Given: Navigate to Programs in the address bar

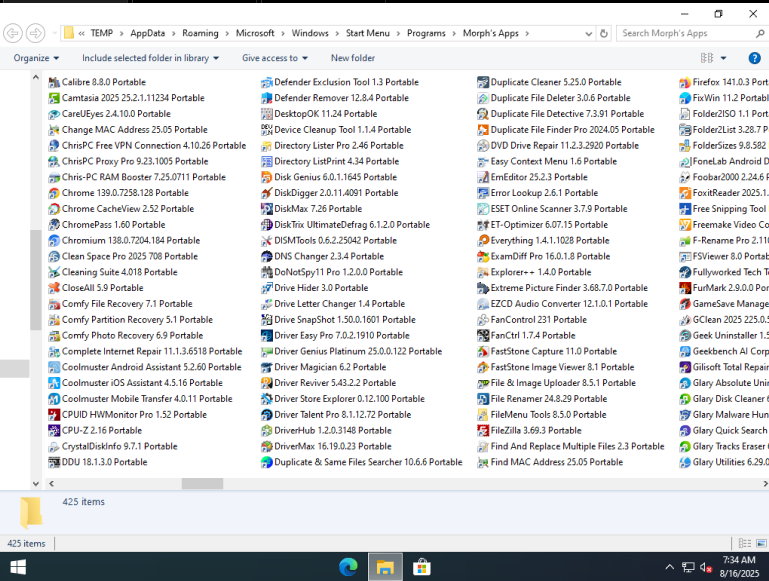Looking at the screenshot, I should 426,33.
